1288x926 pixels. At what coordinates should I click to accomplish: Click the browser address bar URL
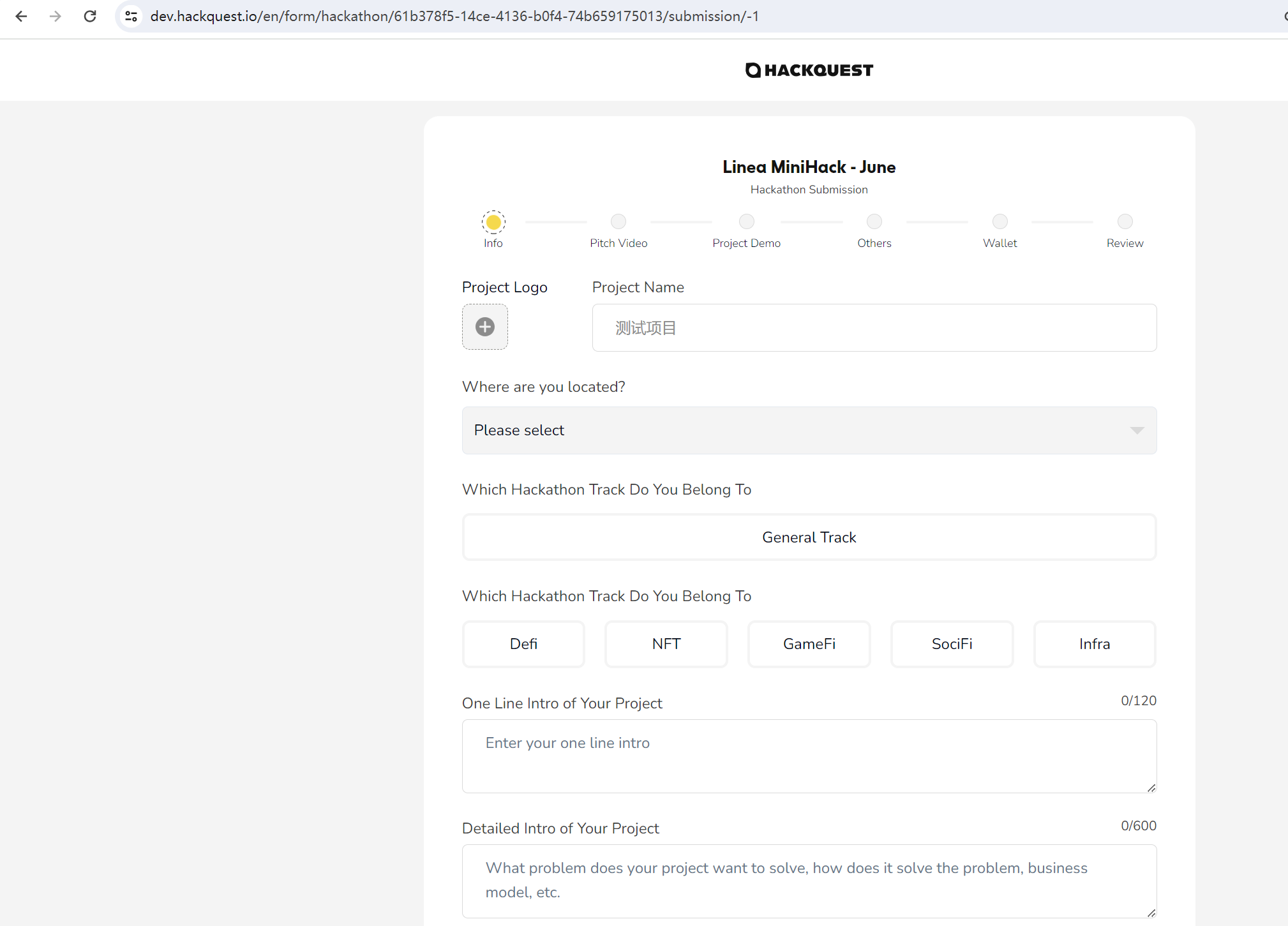coord(454,16)
